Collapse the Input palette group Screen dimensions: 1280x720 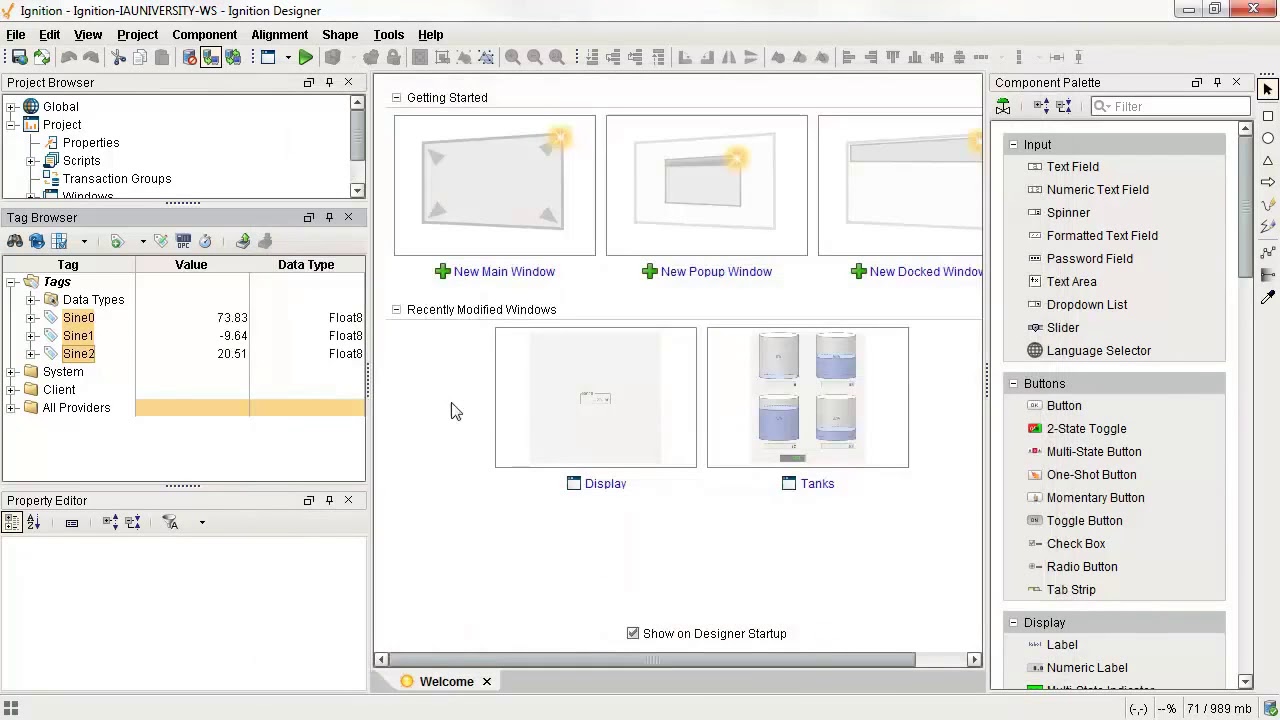click(1013, 144)
